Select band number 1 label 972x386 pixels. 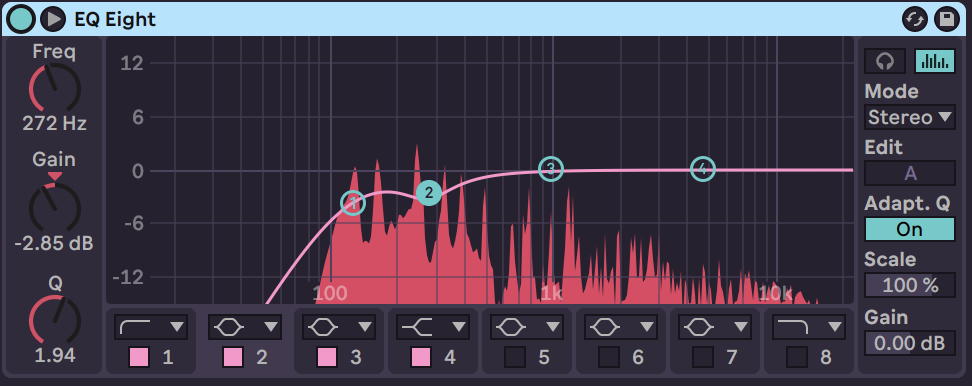pos(167,357)
